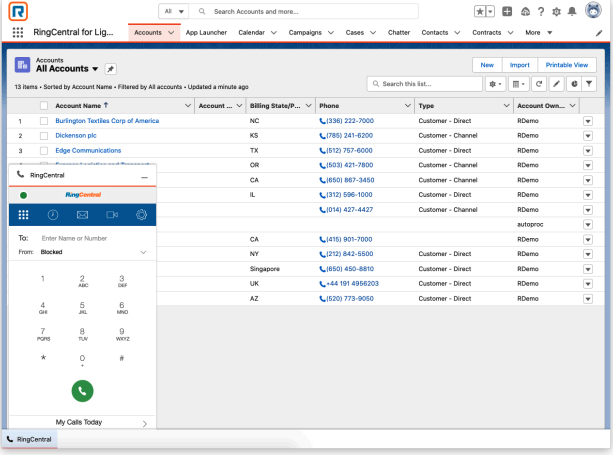Click the Printable View button
The image size is (613, 455).
(x=567, y=65)
